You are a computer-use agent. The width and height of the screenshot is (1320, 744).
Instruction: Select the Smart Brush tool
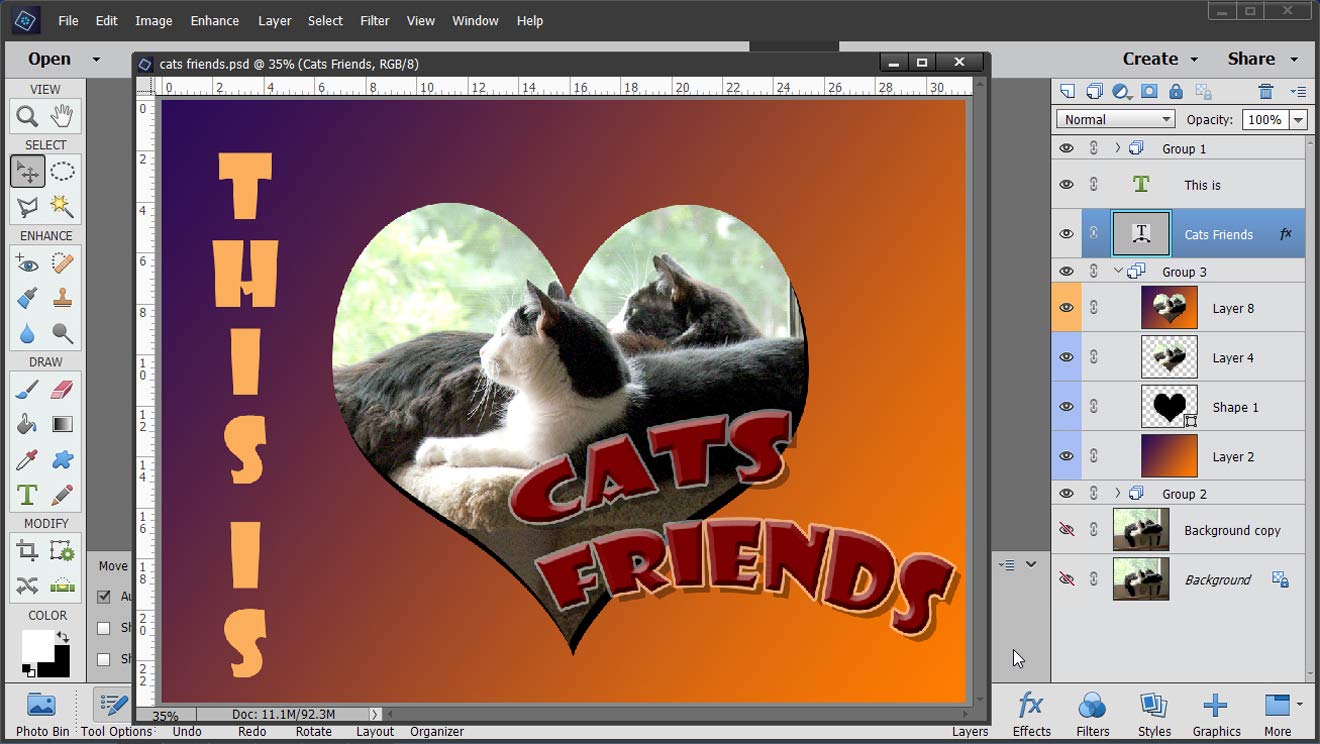click(27, 299)
